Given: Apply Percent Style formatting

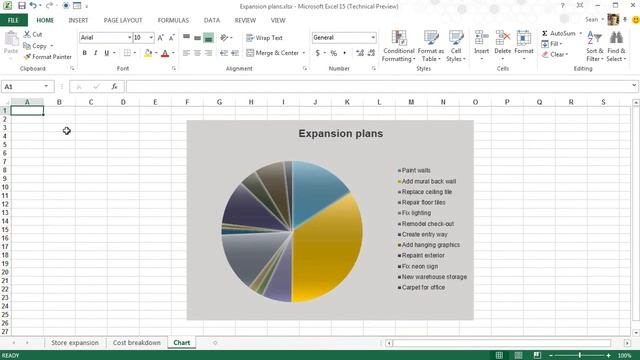Looking at the screenshot, I should [x=334, y=53].
